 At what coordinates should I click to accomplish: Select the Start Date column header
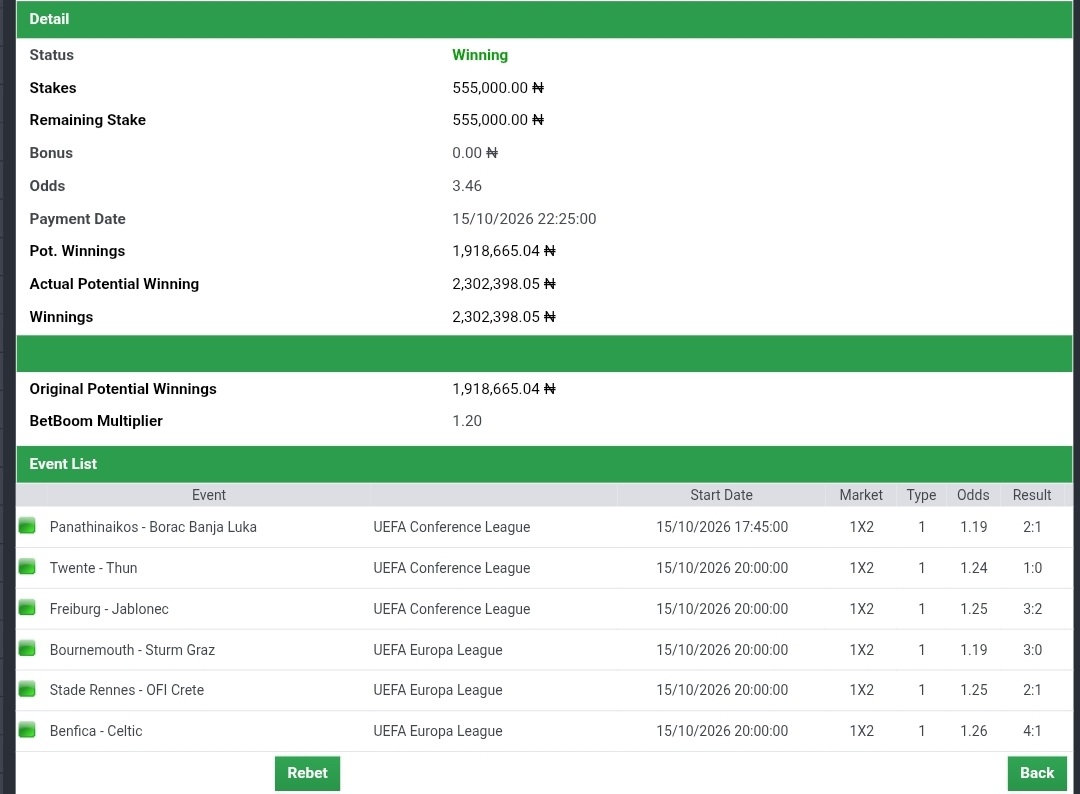pos(721,495)
